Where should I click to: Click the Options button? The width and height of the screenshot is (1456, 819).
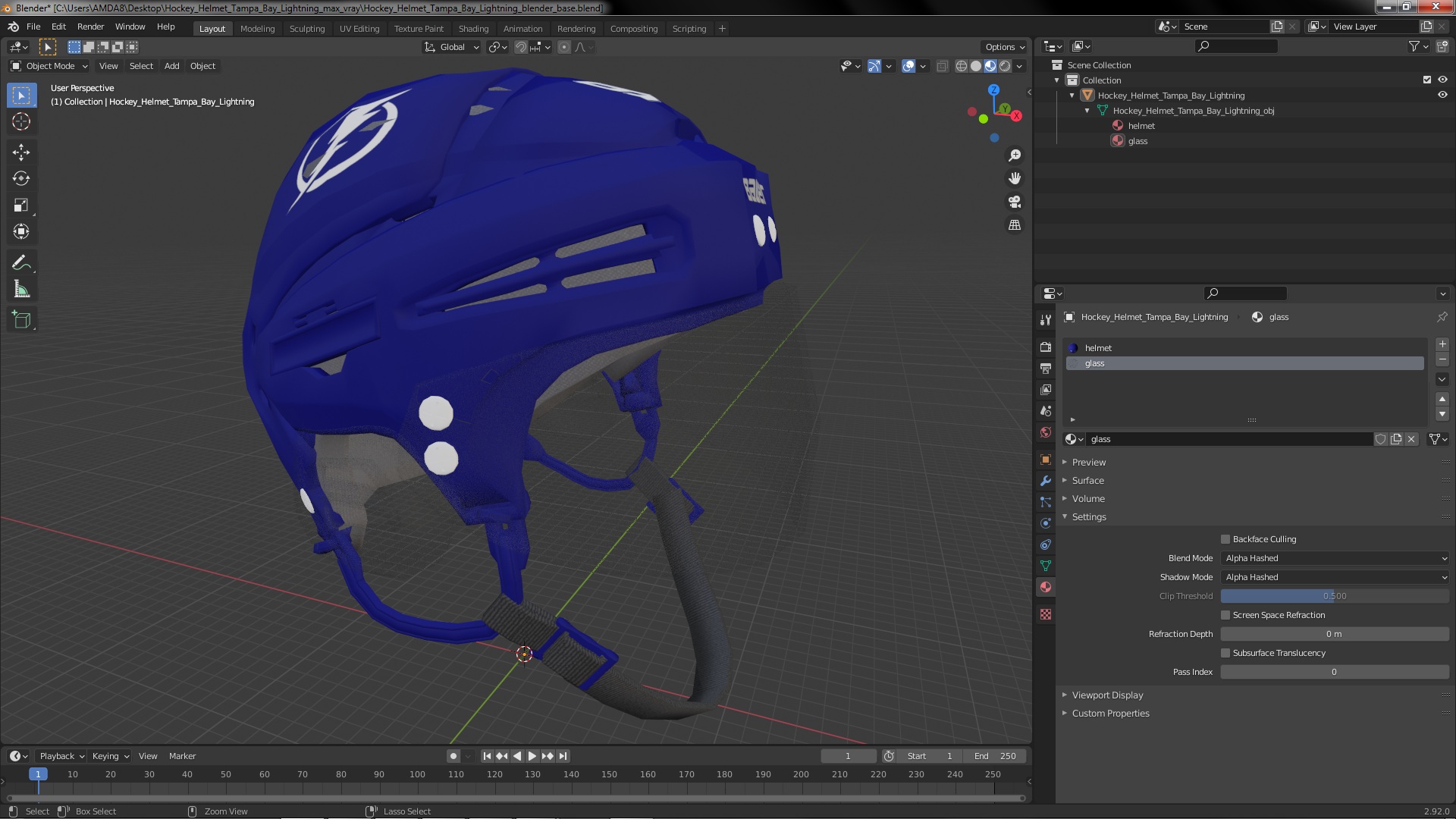pos(1004,47)
